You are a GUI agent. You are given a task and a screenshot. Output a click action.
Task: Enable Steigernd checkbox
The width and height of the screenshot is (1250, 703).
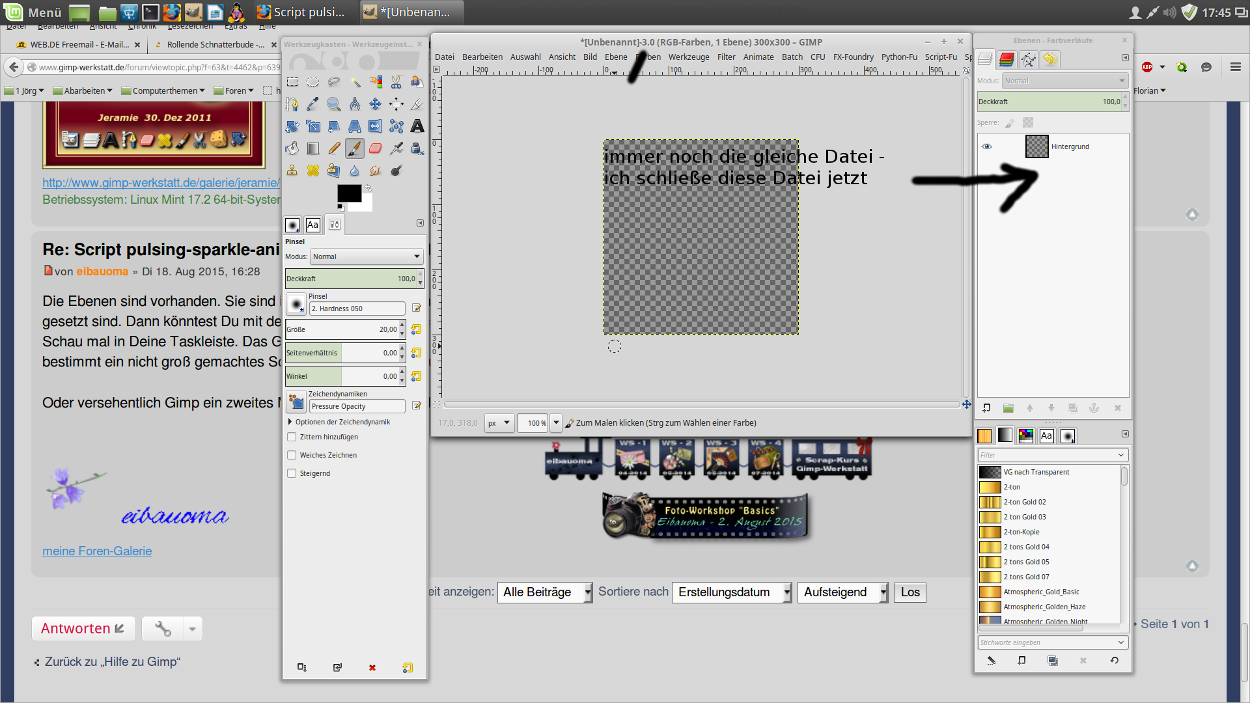coord(292,473)
